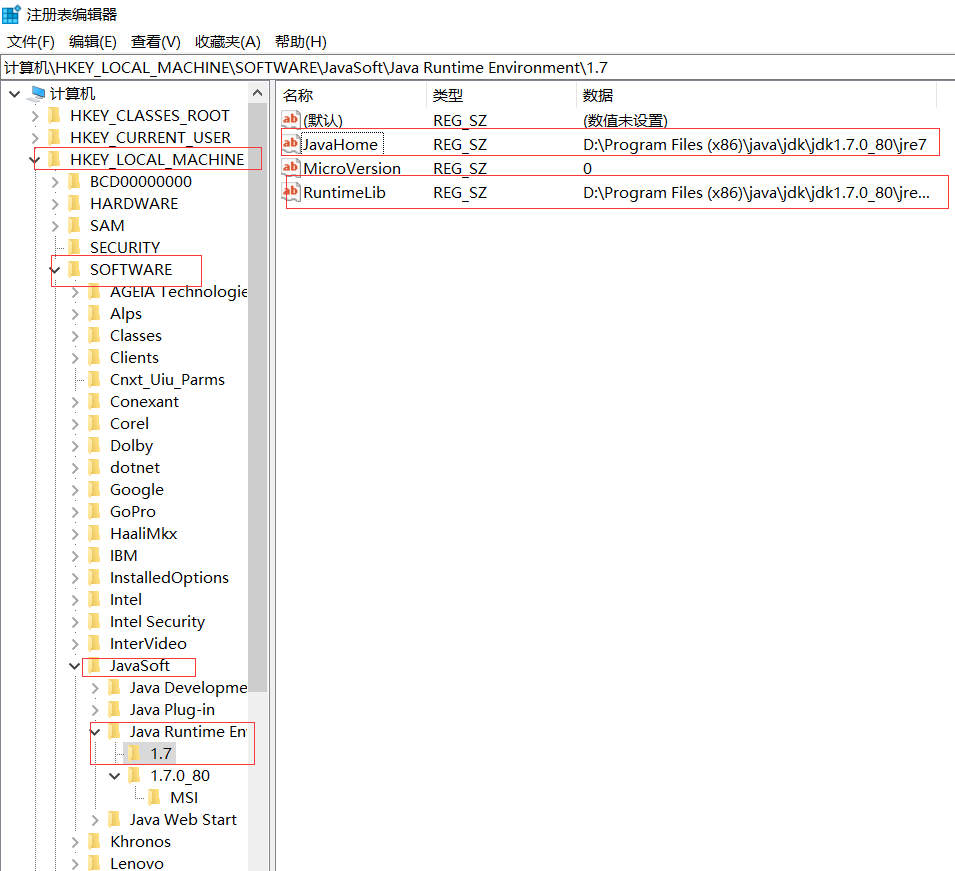The width and height of the screenshot is (955, 871).
Task: Collapse the SOFTWARE key chevron
Action: (x=55, y=270)
